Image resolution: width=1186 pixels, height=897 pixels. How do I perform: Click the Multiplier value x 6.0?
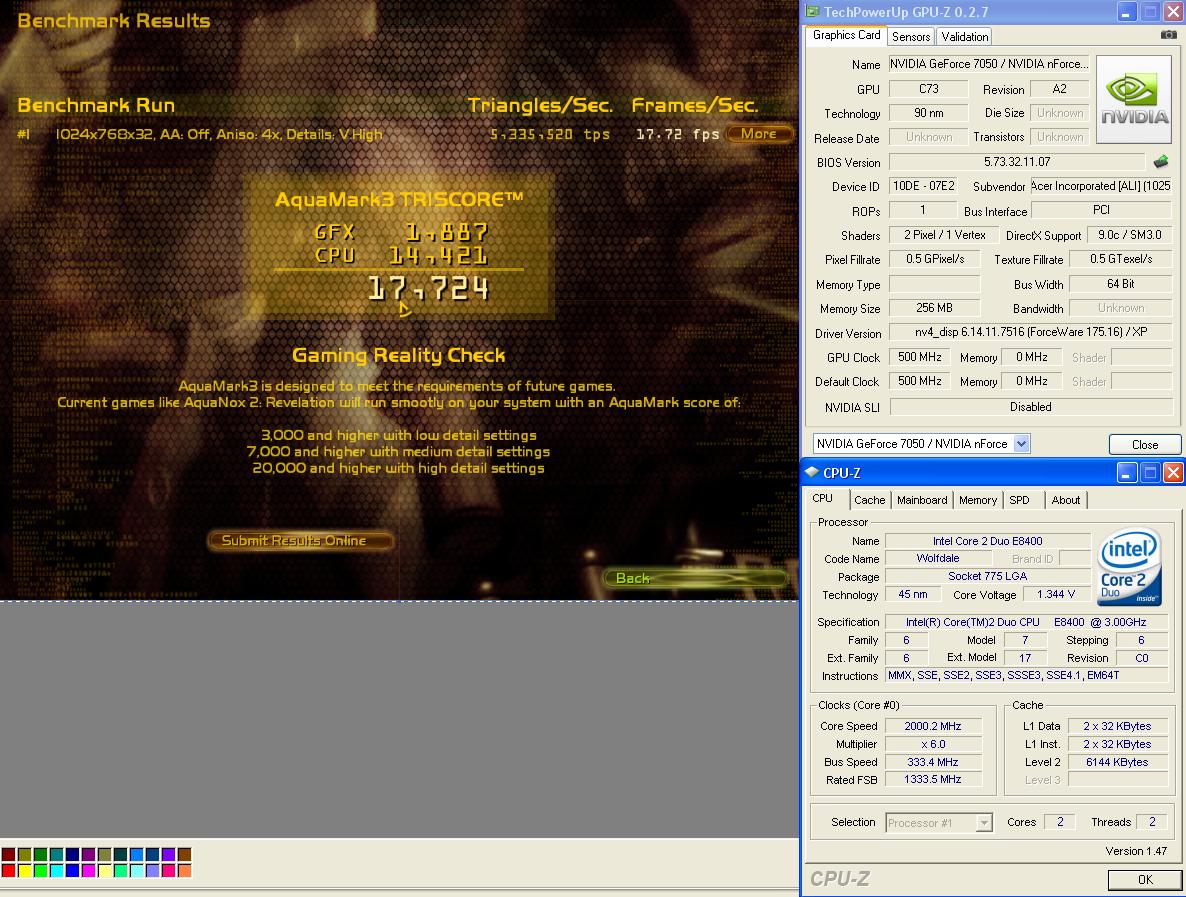pyautogui.click(x=933, y=744)
